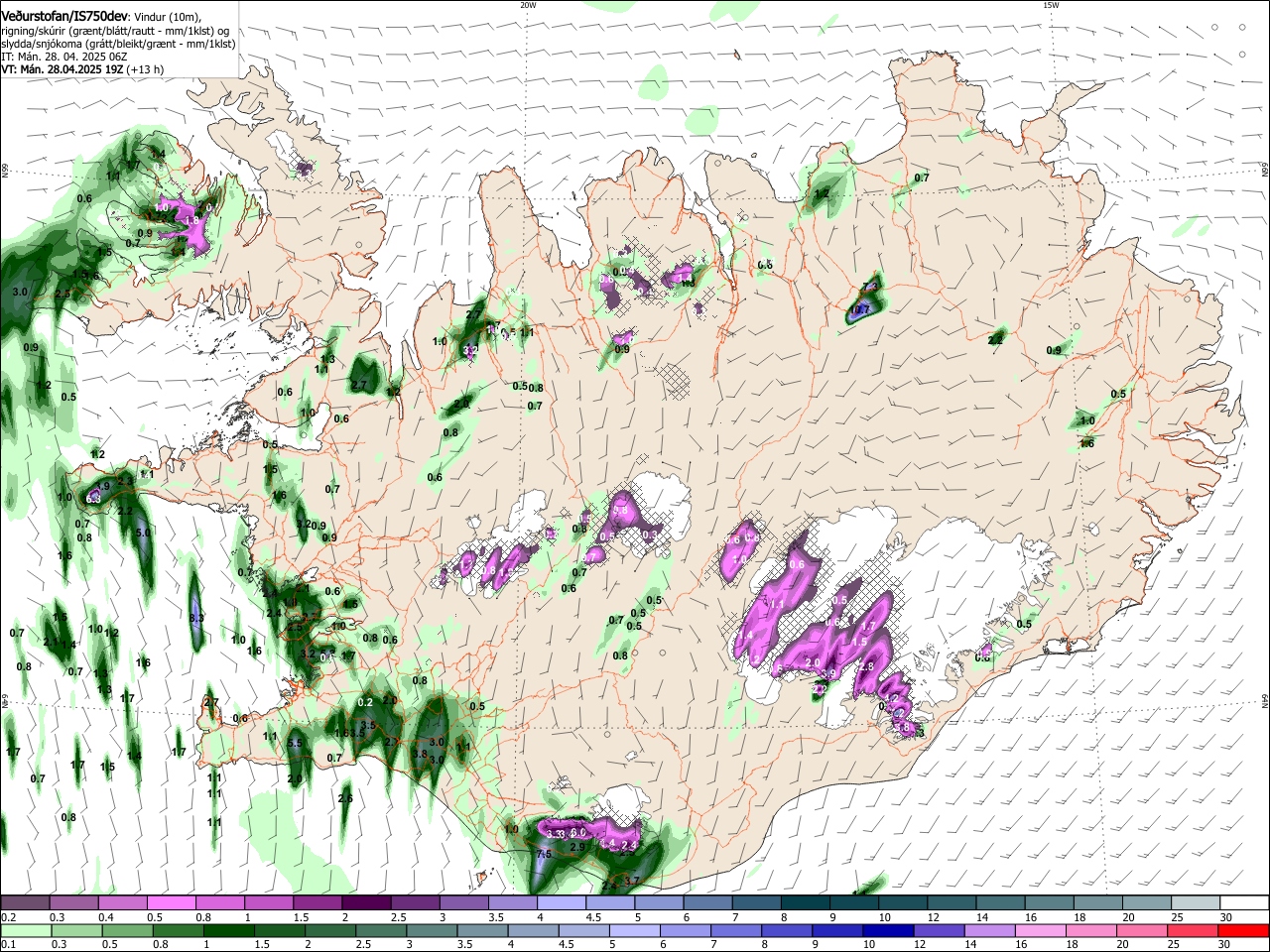Pick the light purple rain swatch between 14 and 16

coord(991,930)
